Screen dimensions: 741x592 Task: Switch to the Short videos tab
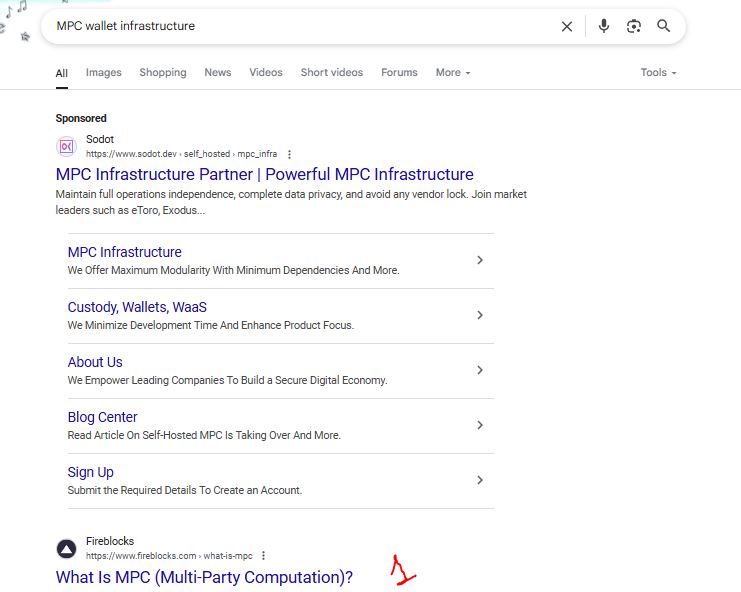(332, 72)
